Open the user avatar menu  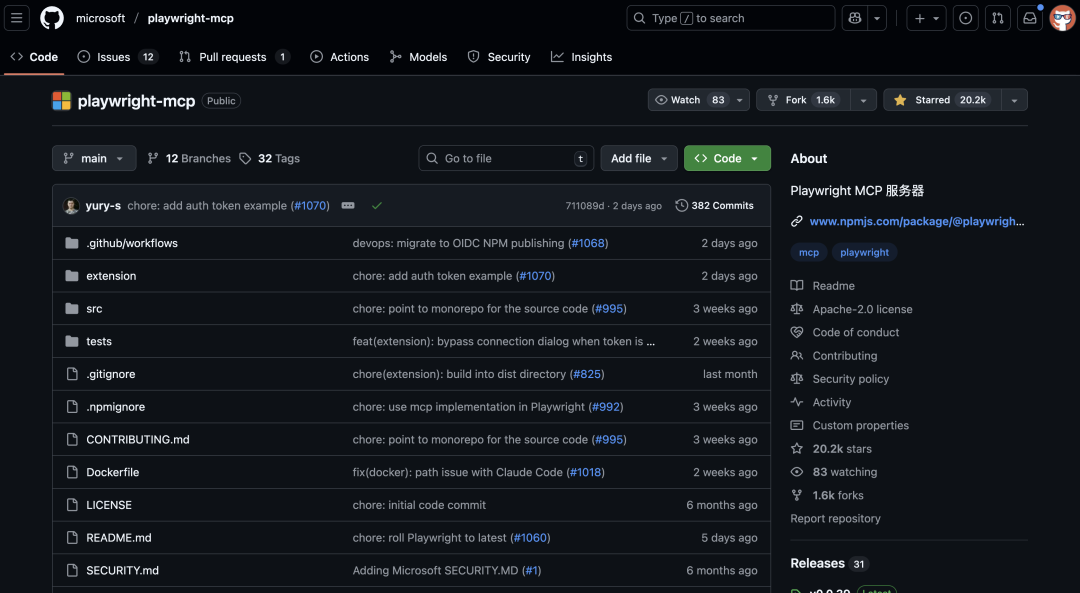point(1063,19)
